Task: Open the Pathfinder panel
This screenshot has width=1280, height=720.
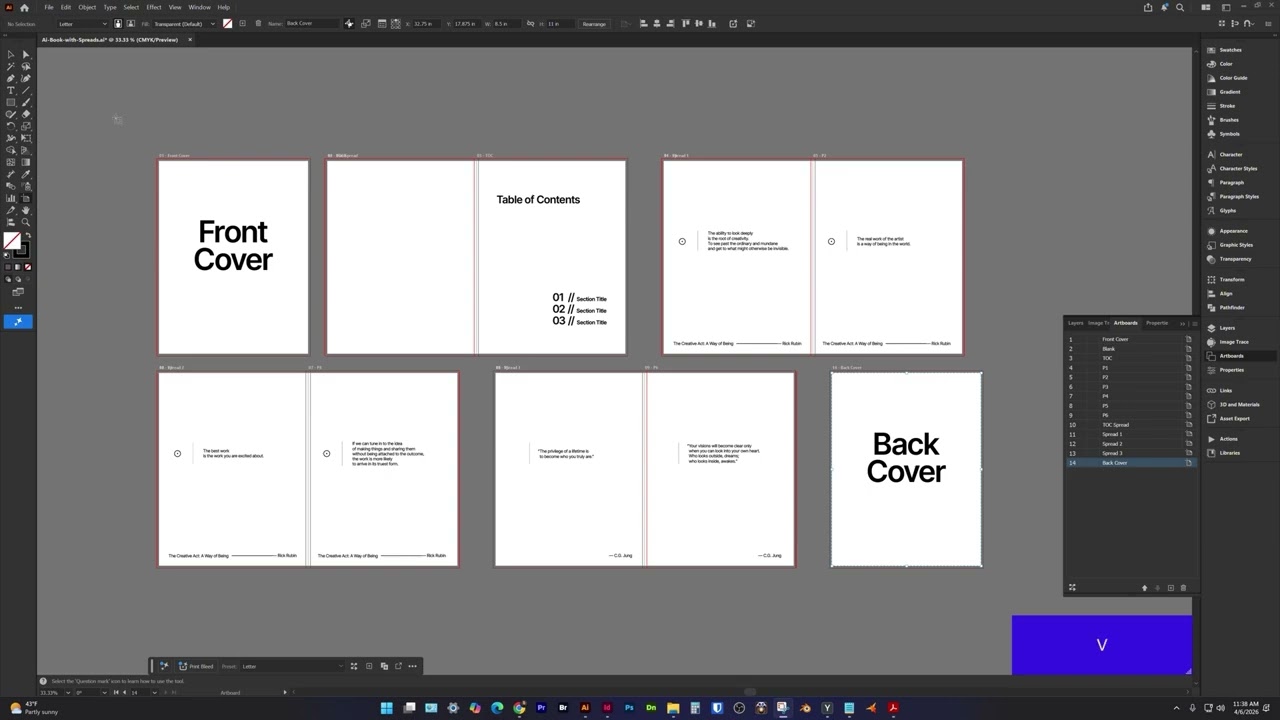Action: click(1231, 308)
